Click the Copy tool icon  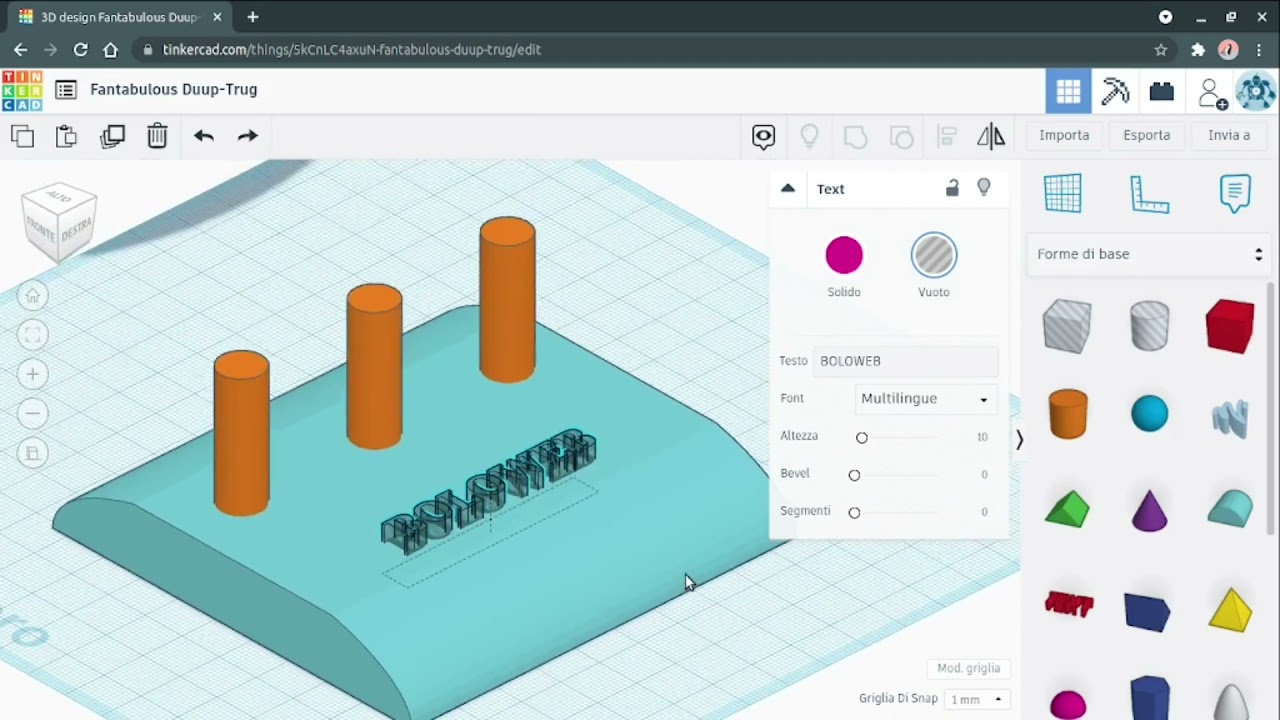[22, 136]
